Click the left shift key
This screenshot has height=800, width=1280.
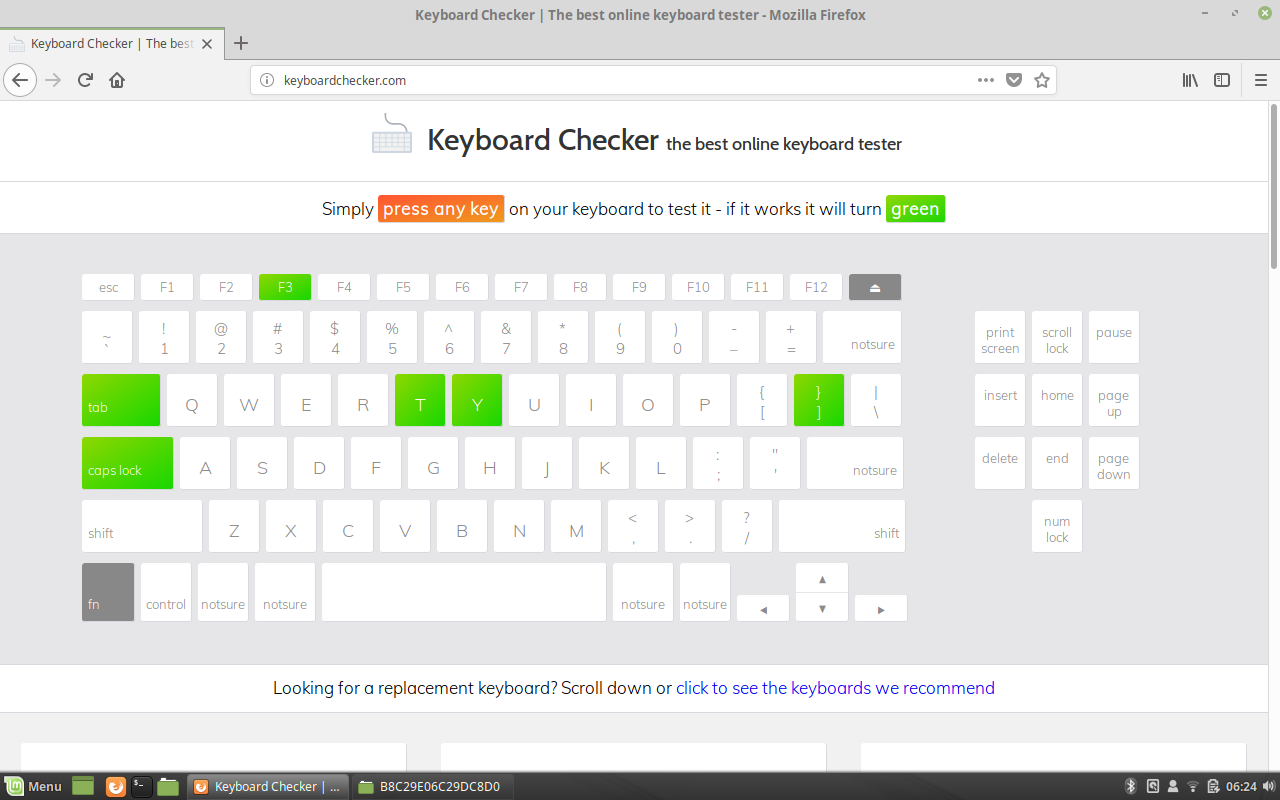click(142, 526)
